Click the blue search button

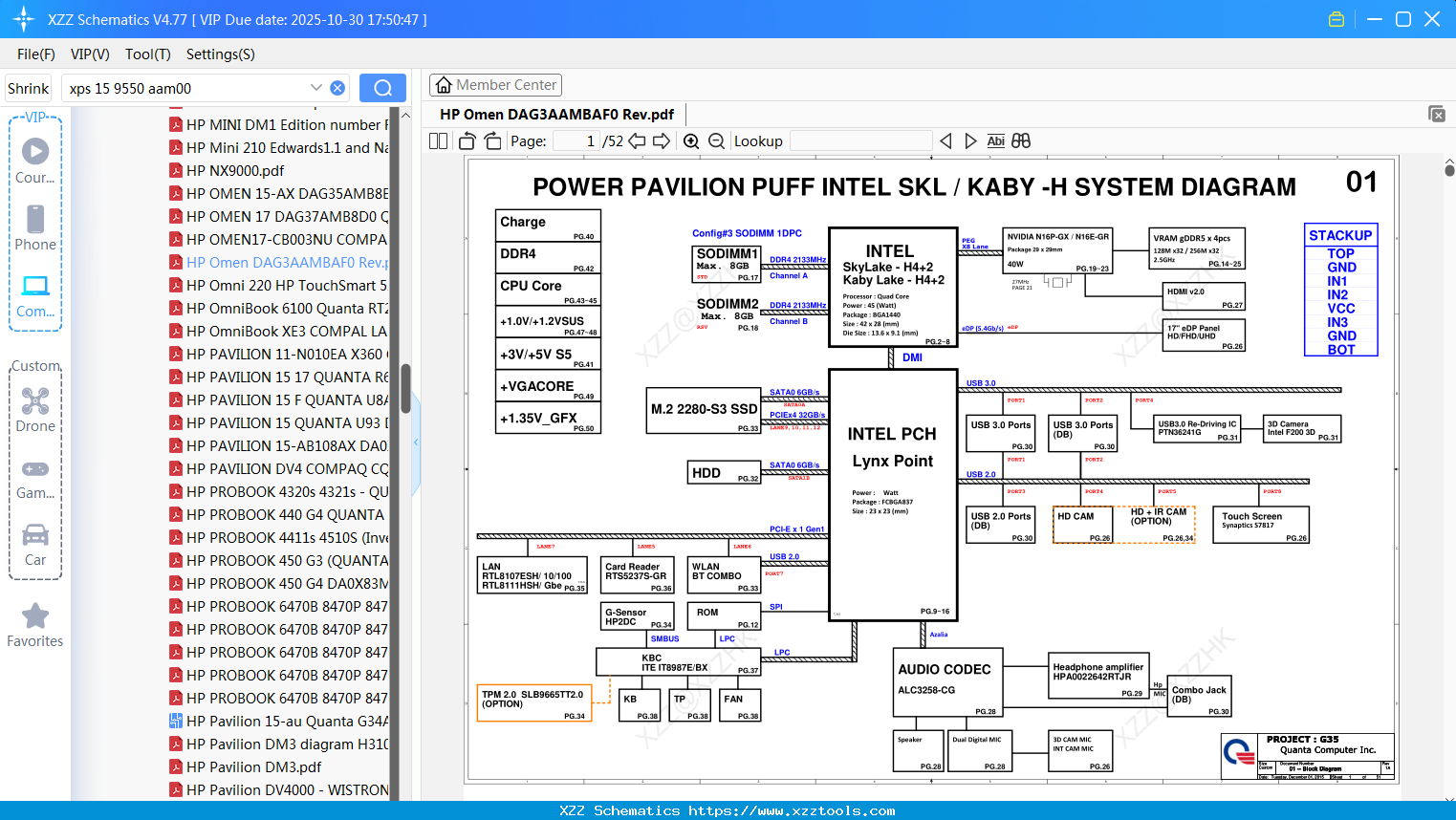[382, 88]
